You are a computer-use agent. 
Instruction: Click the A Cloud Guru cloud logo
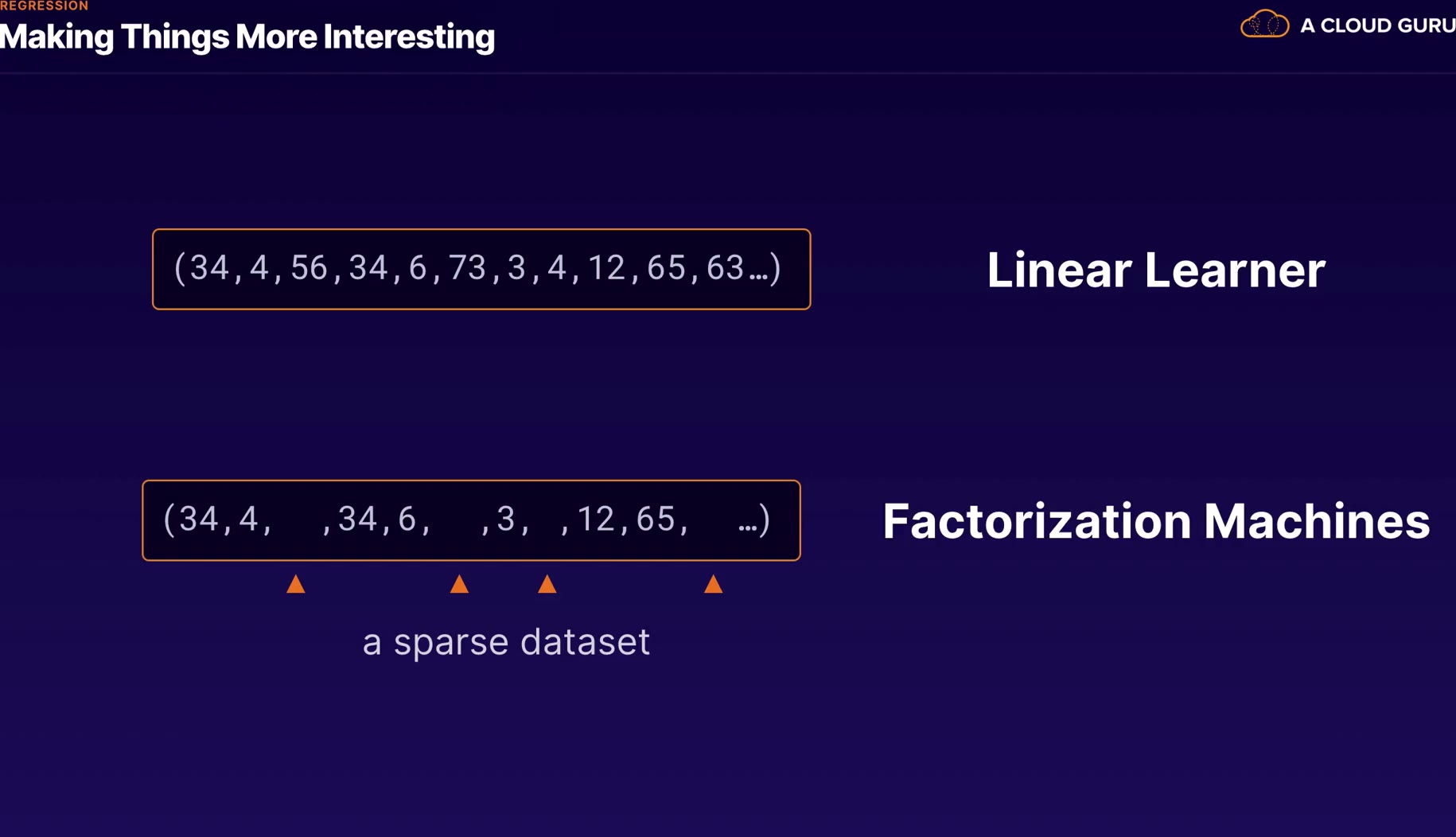1264,25
